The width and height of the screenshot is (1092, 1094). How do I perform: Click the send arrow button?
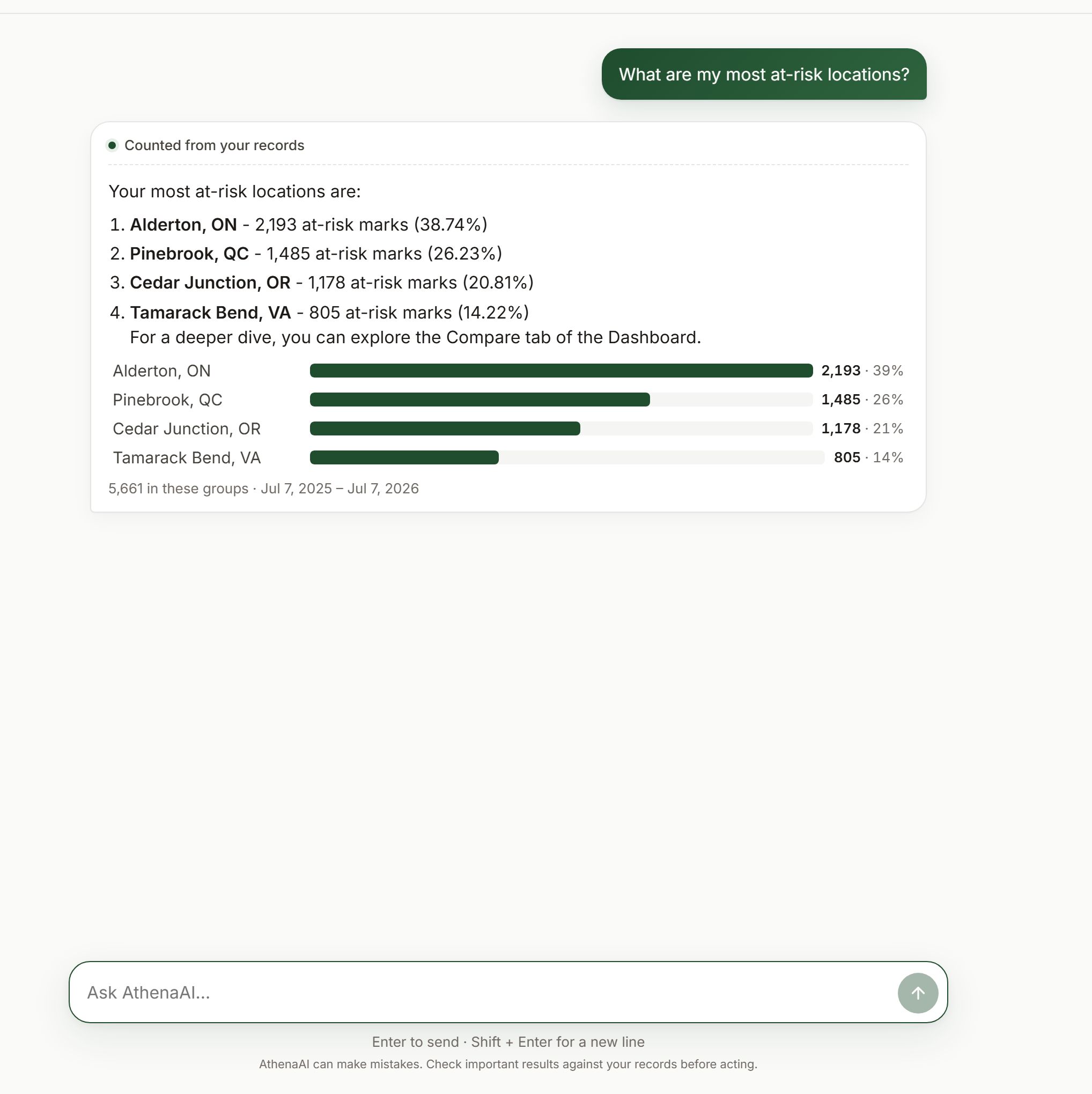[x=918, y=993]
